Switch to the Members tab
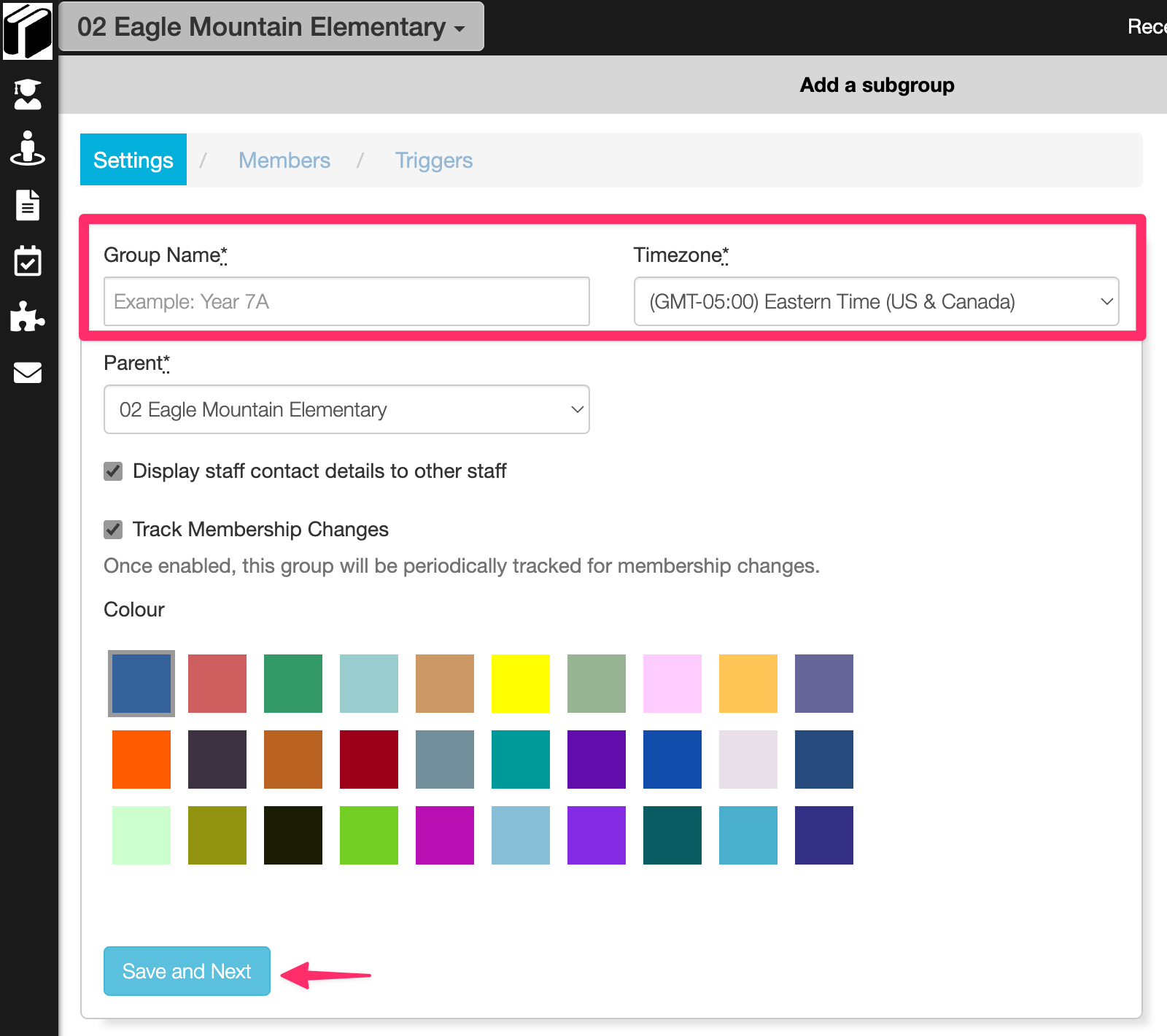Image resolution: width=1167 pixels, height=1036 pixels. [284, 160]
